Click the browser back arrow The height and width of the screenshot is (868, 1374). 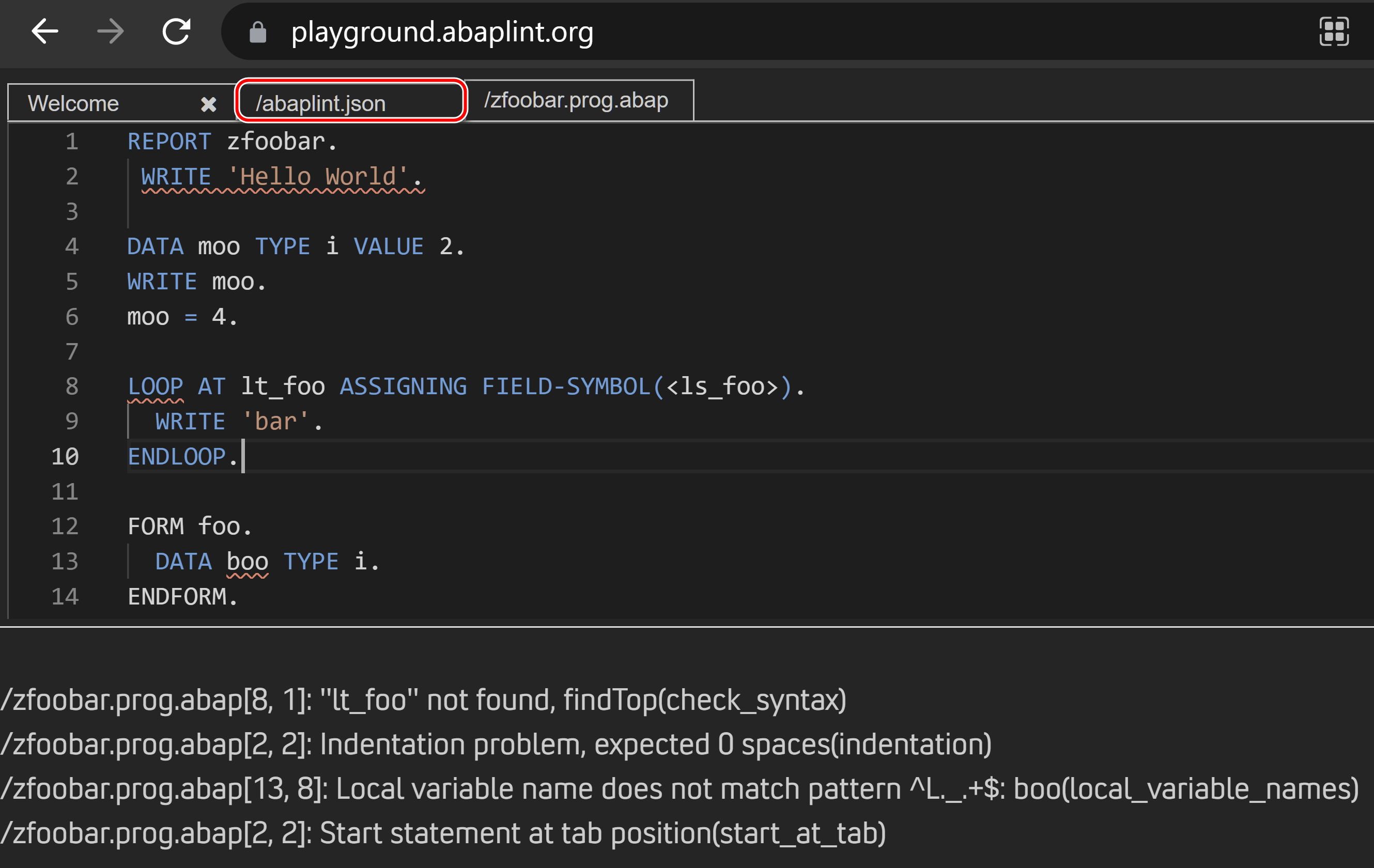pyautogui.click(x=44, y=32)
